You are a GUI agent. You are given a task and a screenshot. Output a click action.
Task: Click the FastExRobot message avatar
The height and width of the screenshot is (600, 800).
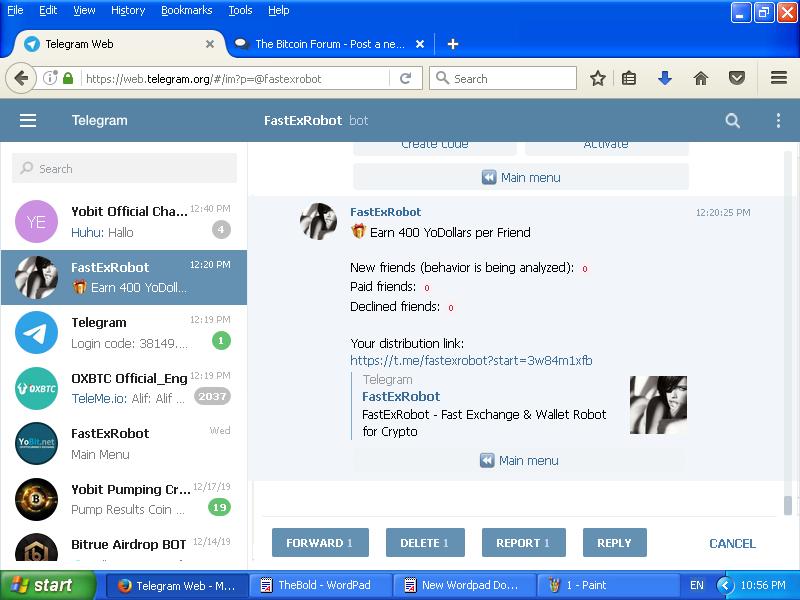[318, 221]
